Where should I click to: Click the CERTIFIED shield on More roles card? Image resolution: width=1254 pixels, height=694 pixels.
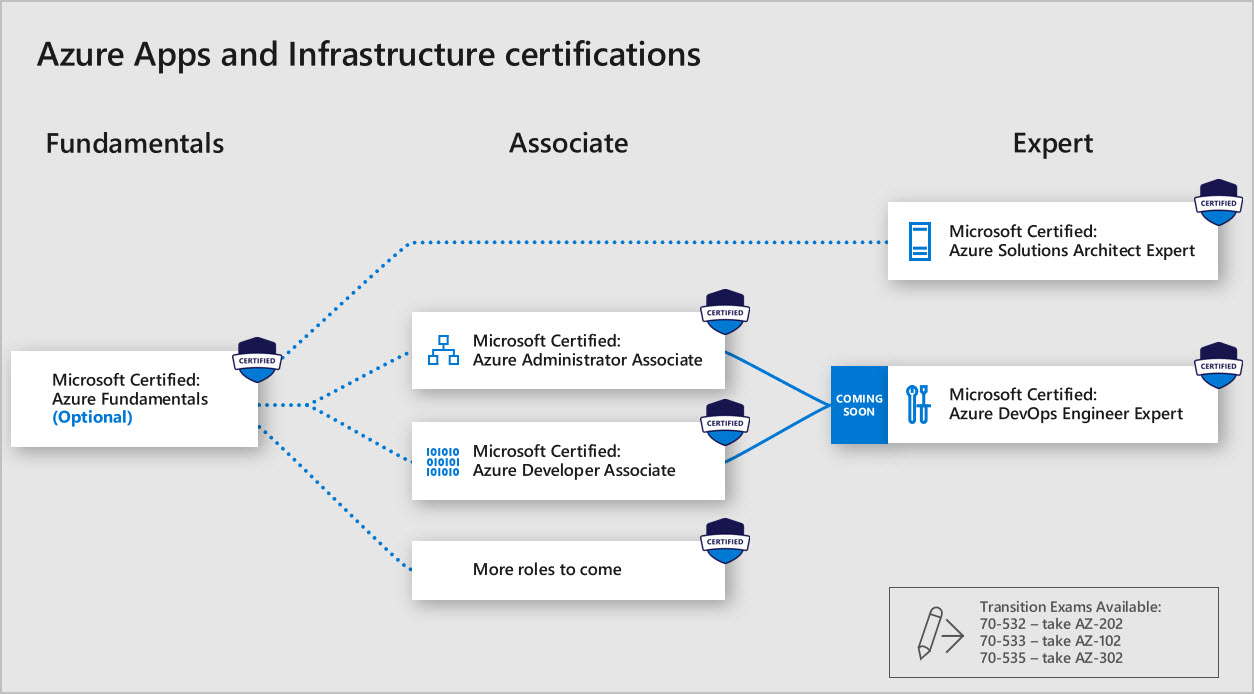pos(724,541)
